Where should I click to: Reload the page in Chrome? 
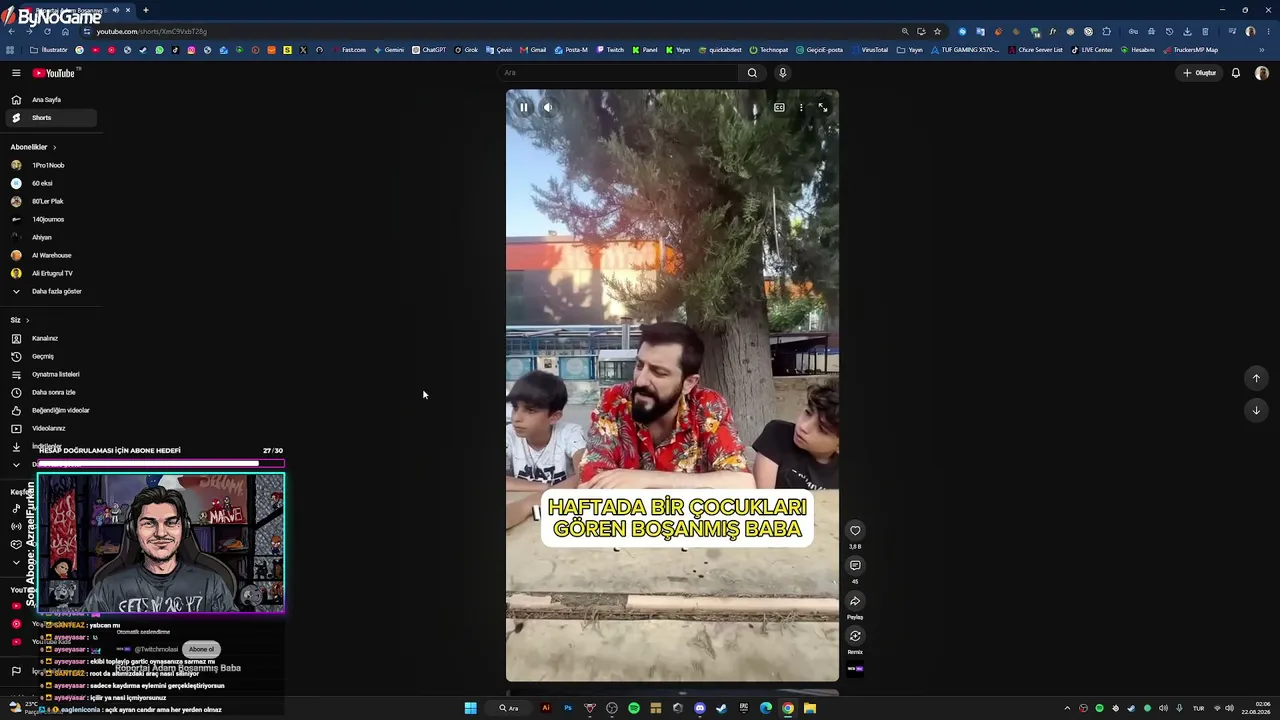pos(47,31)
